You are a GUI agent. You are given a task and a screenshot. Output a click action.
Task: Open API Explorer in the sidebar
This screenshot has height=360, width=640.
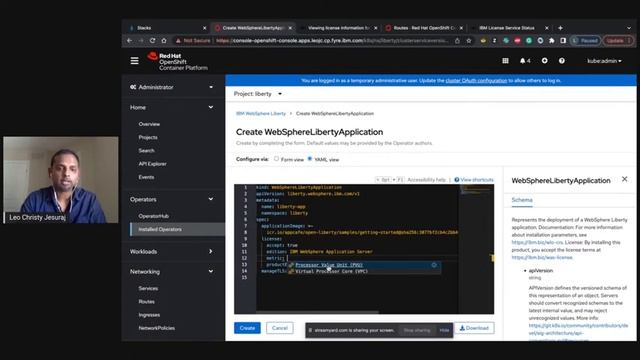tap(152, 164)
